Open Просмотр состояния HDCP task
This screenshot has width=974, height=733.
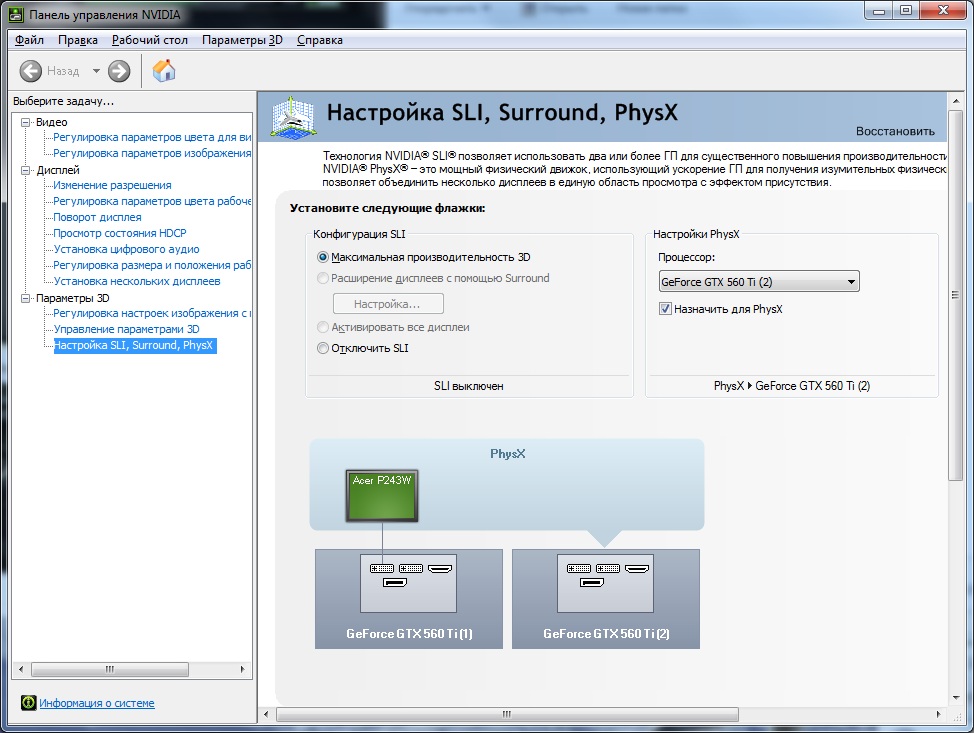[x=120, y=233]
